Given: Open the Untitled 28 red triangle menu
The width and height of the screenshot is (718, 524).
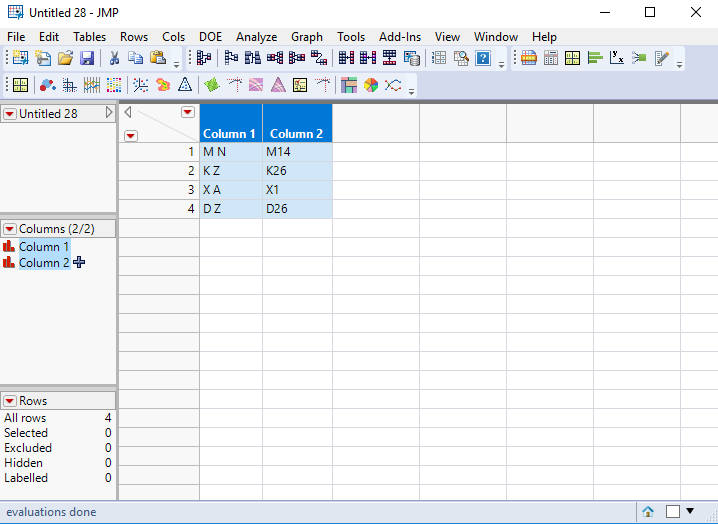Looking at the screenshot, I should click(x=10, y=114).
